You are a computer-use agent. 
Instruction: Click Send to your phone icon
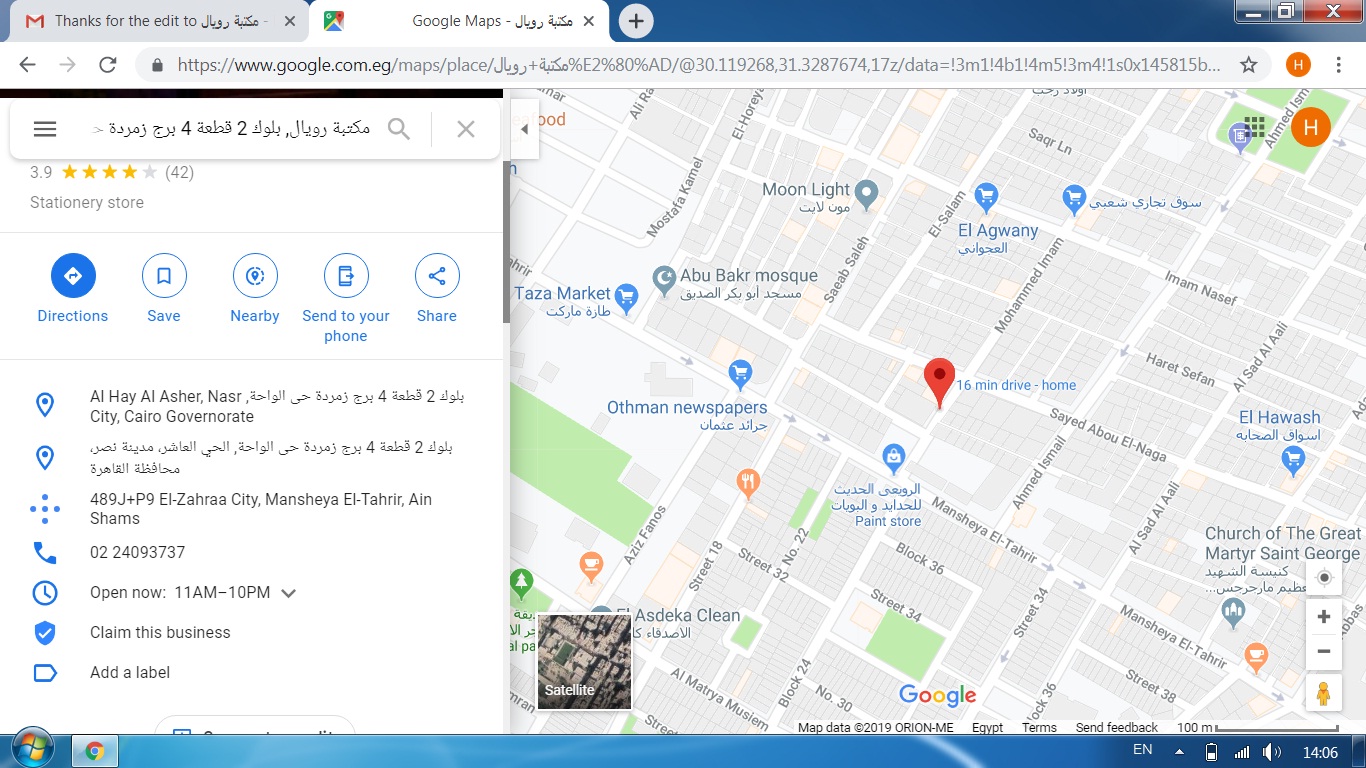[346, 276]
